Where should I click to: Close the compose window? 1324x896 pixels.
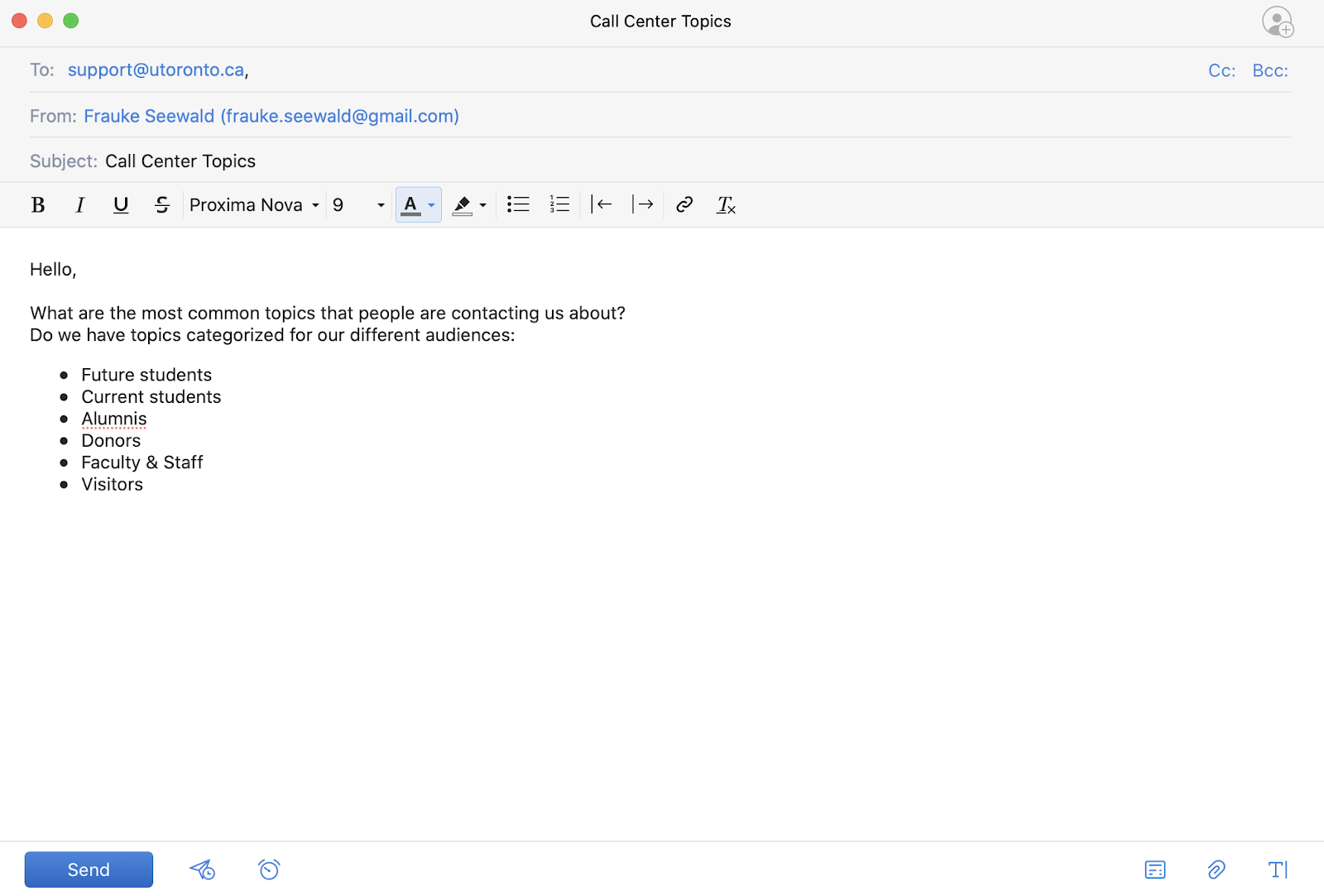[19, 21]
